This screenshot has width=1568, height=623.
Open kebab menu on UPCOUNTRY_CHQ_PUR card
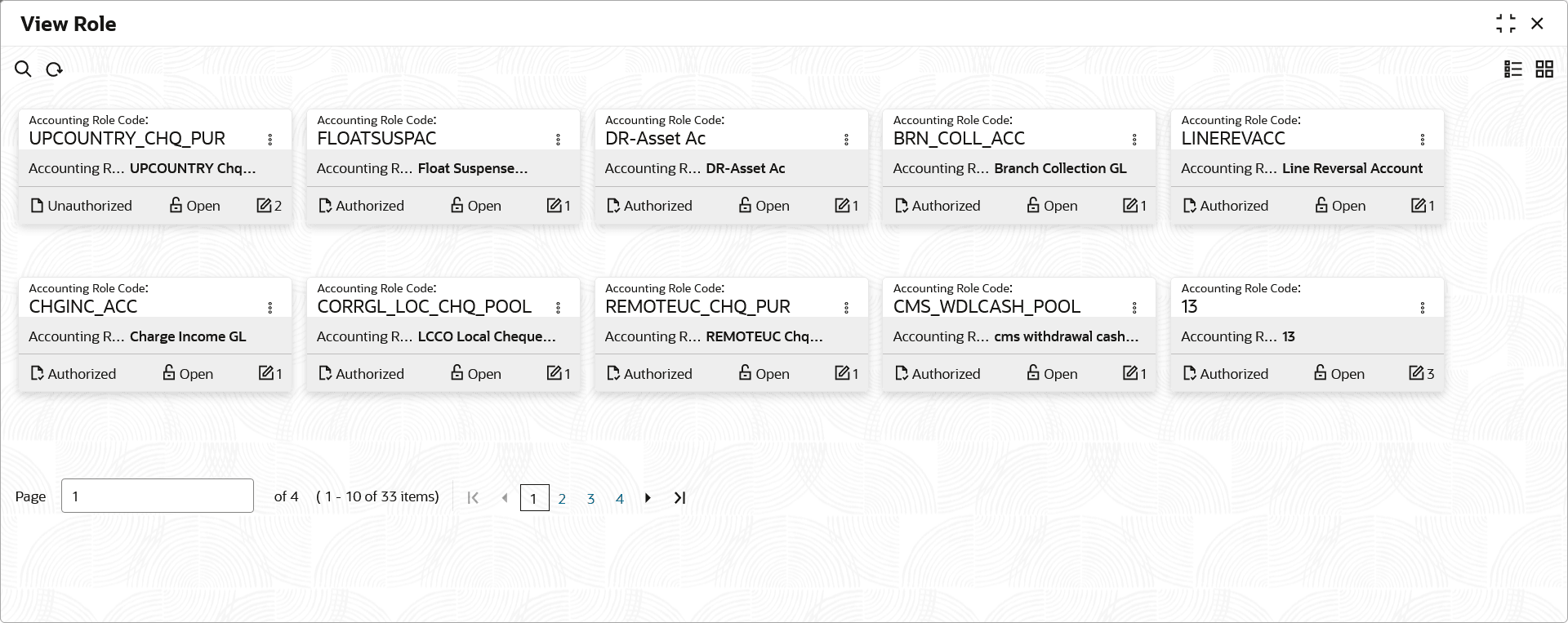coord(269,140)
